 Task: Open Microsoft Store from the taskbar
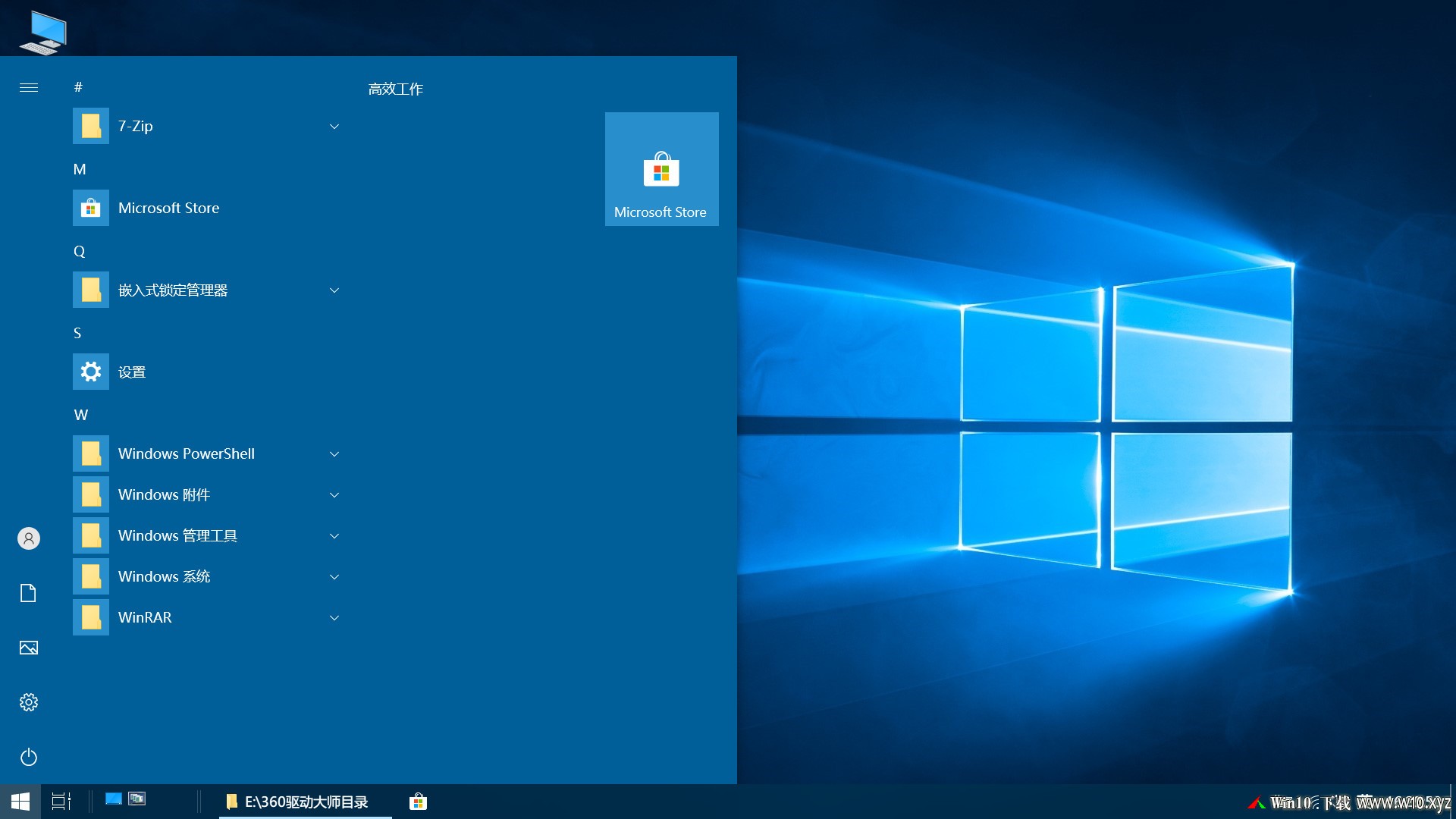coord(418,802)
